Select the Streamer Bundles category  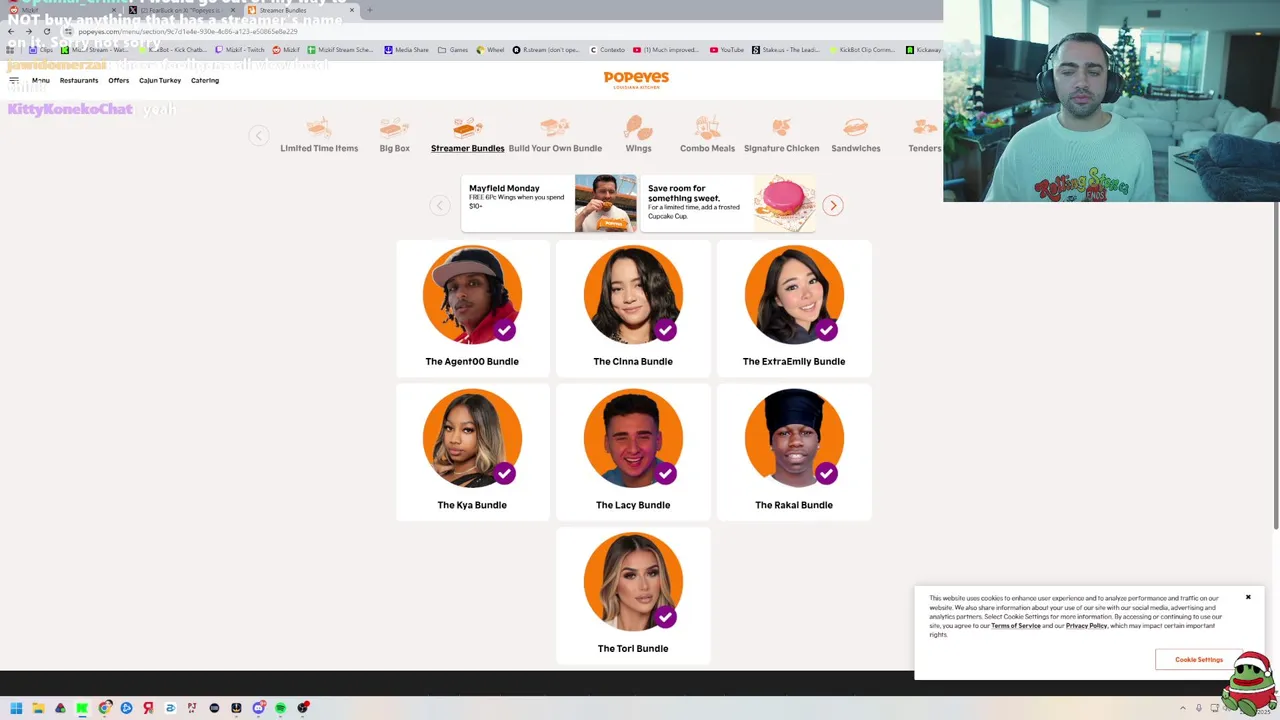467,135
